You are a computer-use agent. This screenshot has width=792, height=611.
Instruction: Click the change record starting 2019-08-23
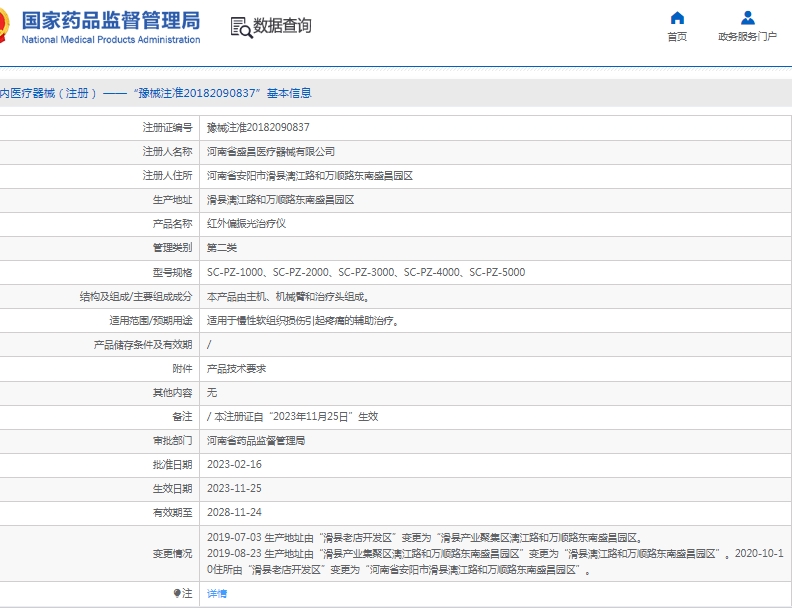tap(495, 562)
